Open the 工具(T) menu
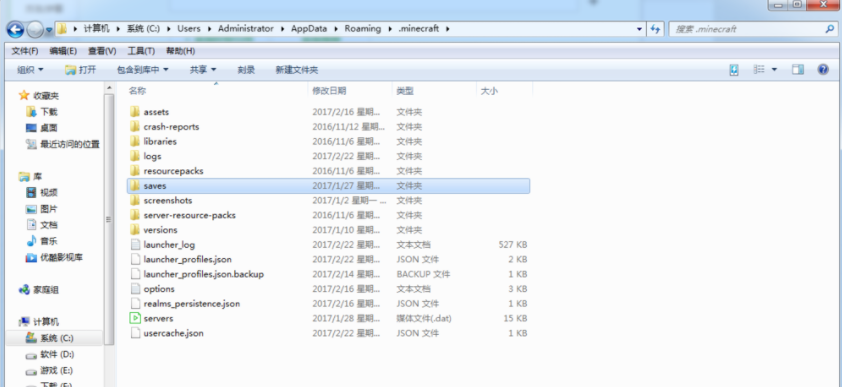Image resolution: width=842 pixels, height=387 pixels. 141,51
